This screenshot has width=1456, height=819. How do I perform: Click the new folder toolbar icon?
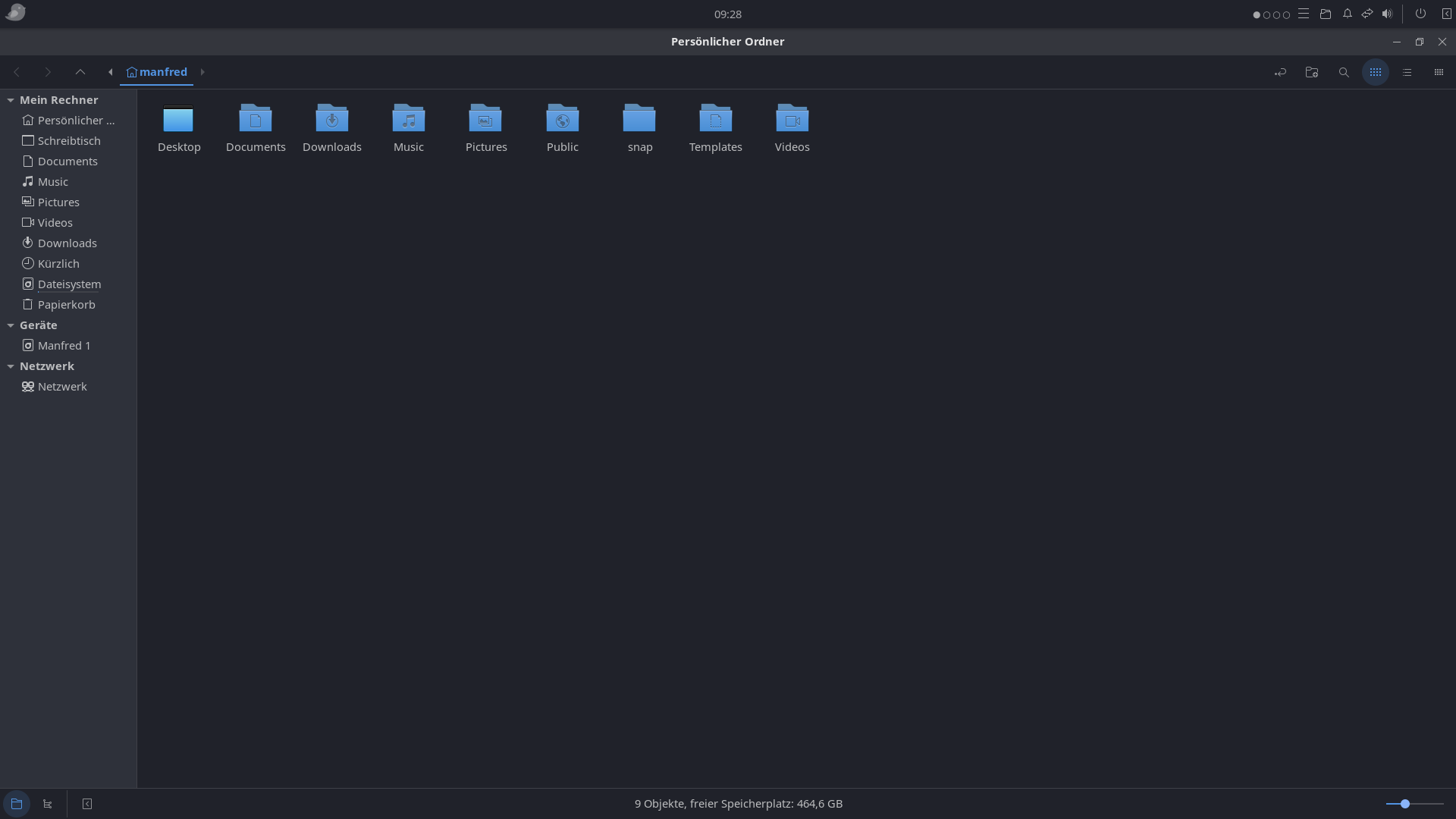pyautogui.click(x=1312, y=72)
